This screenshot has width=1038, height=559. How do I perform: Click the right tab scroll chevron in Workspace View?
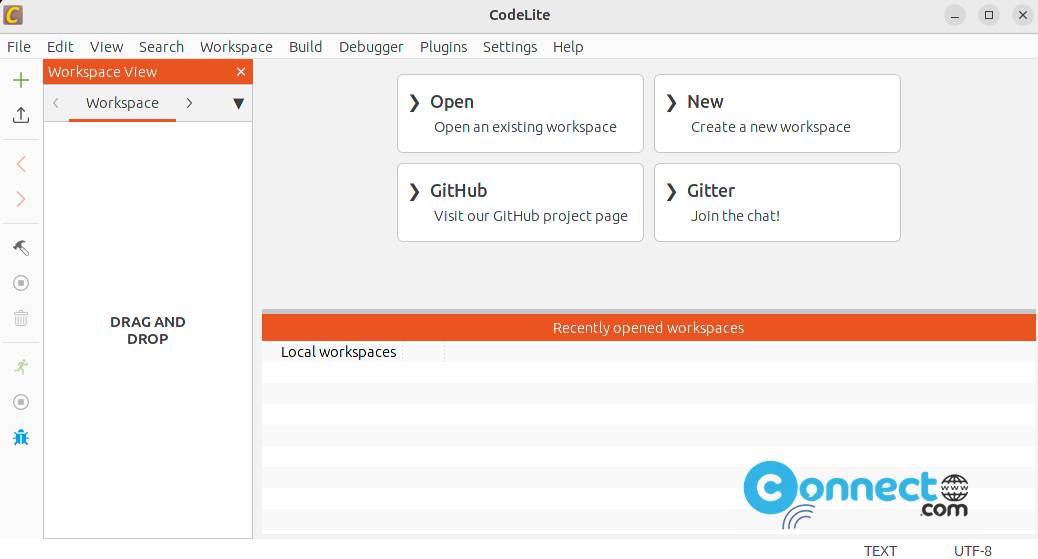coord(189,103)
